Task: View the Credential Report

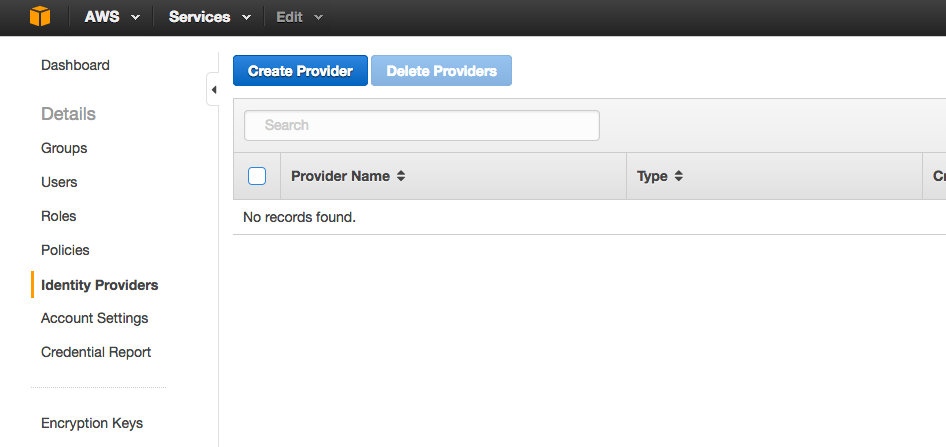Action: 96,352
